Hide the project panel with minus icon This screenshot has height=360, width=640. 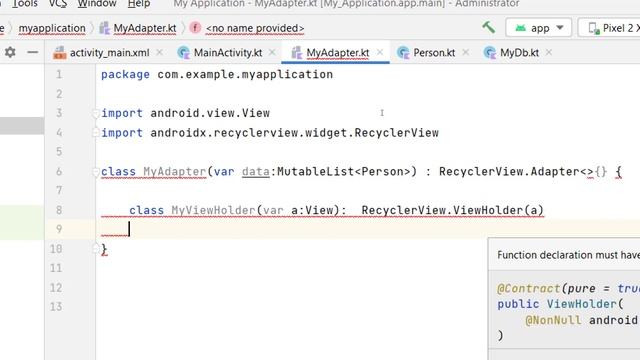point(33,52)
